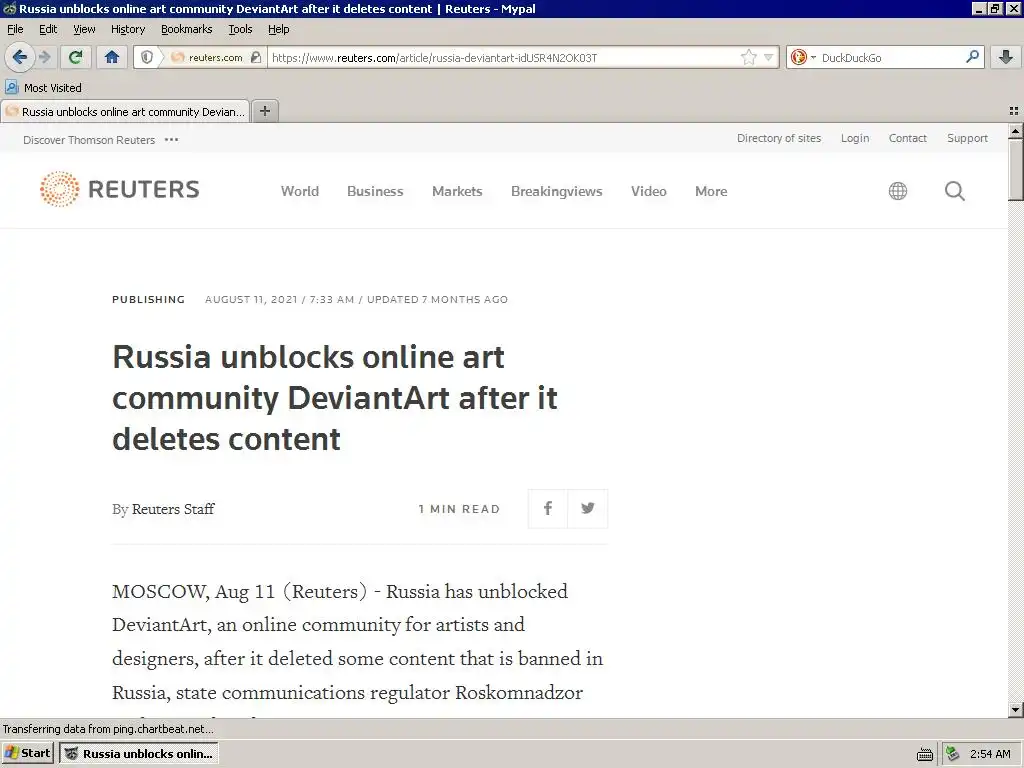
Task: Open the Downloads arrow button
Action: coord(1006,57)
